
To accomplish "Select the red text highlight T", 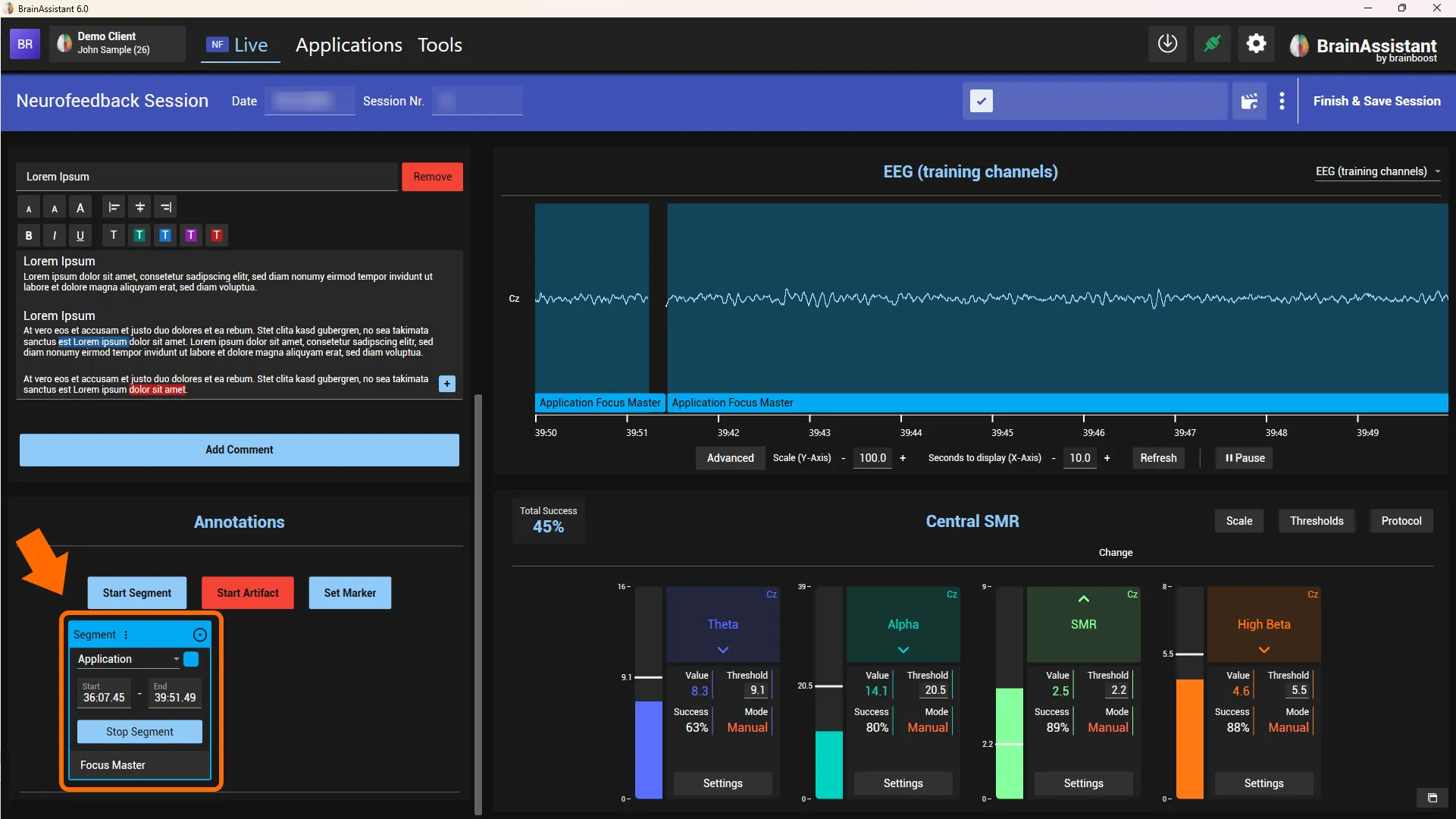I will click(x=217, y=235).
